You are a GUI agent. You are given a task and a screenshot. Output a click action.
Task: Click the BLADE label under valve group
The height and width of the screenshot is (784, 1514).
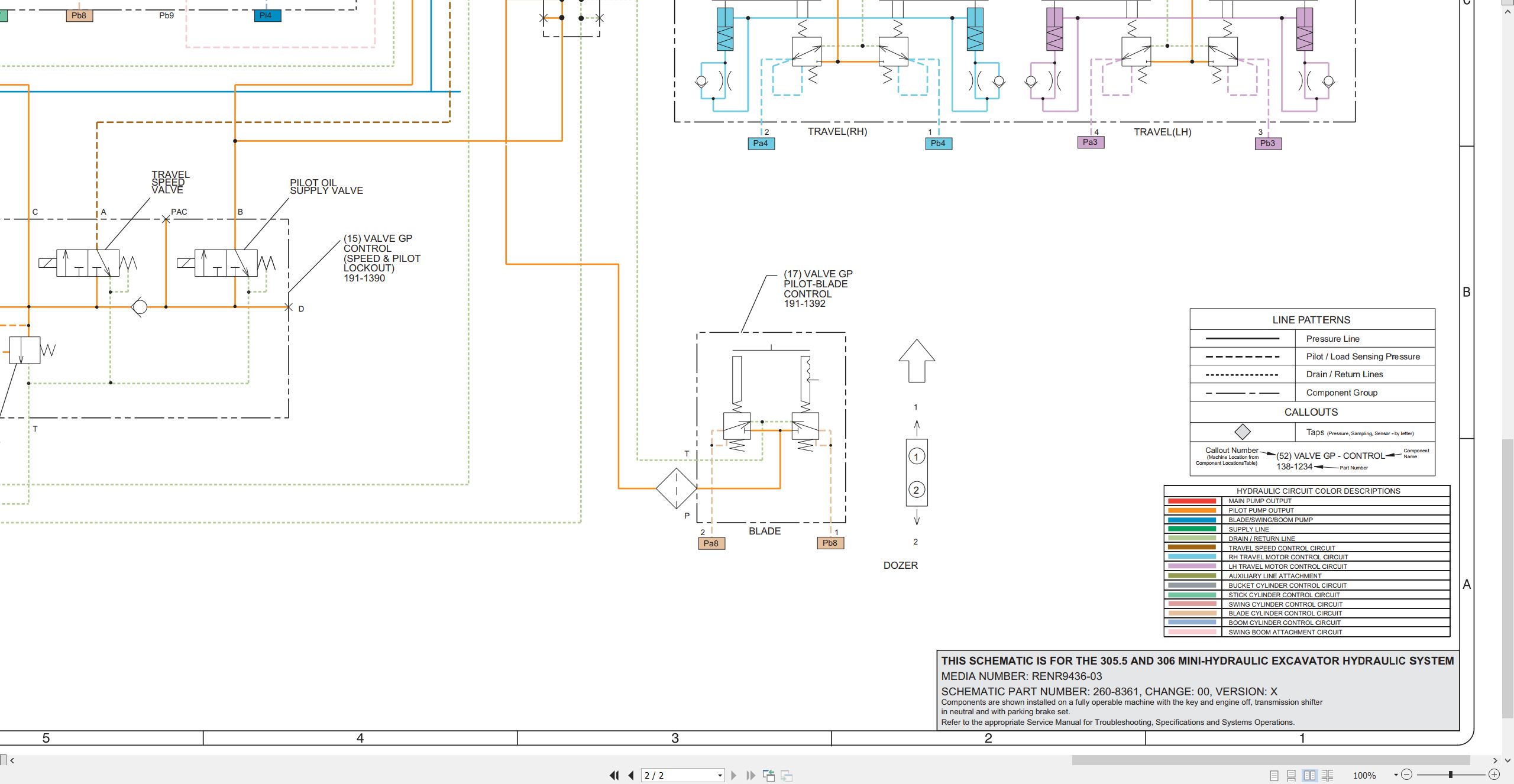pyautogui.click(x=765, y=531)
